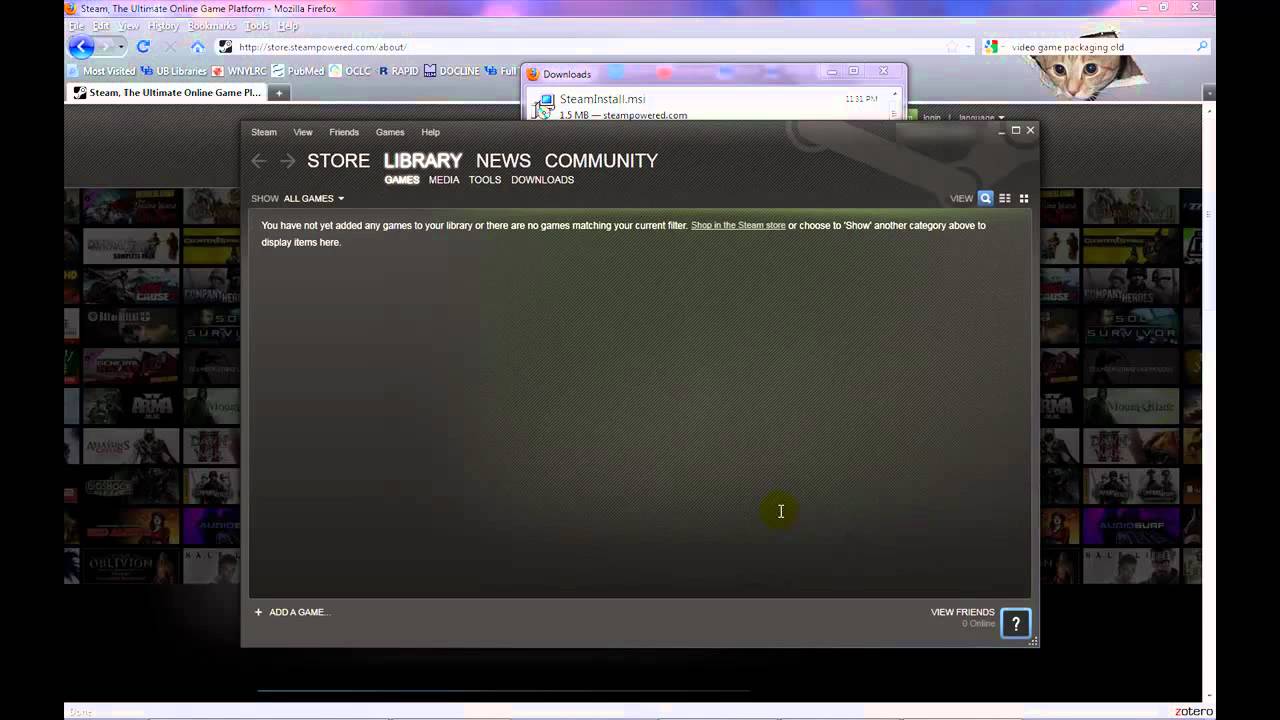Open Firefox Edit menu
Viewport: 1280px width, 720px height.
(101, 26)
